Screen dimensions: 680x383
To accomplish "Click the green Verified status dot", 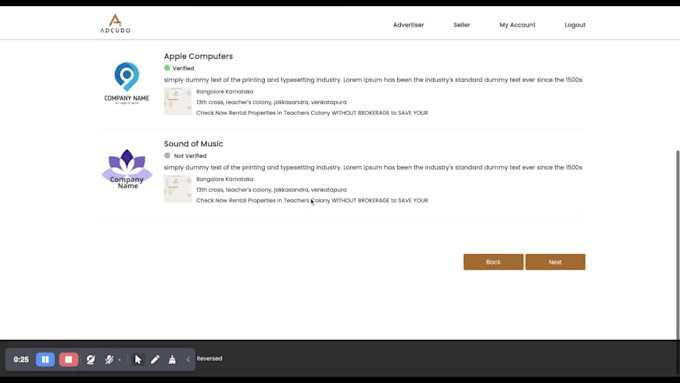I will (x=167, y=68).
